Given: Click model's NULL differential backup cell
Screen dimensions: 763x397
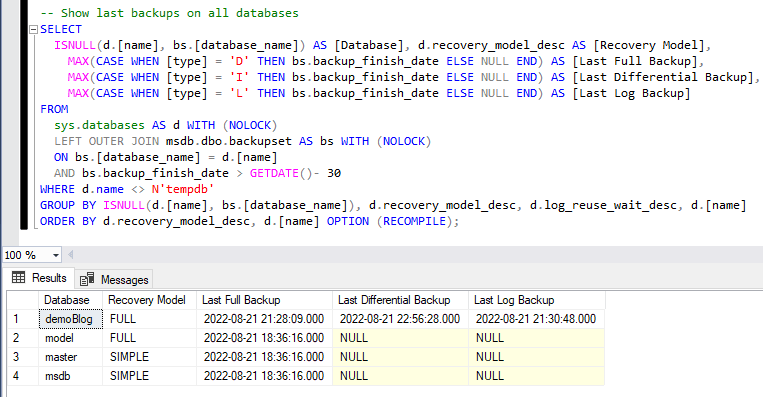Looking at the screenshot, I should 400,338.
